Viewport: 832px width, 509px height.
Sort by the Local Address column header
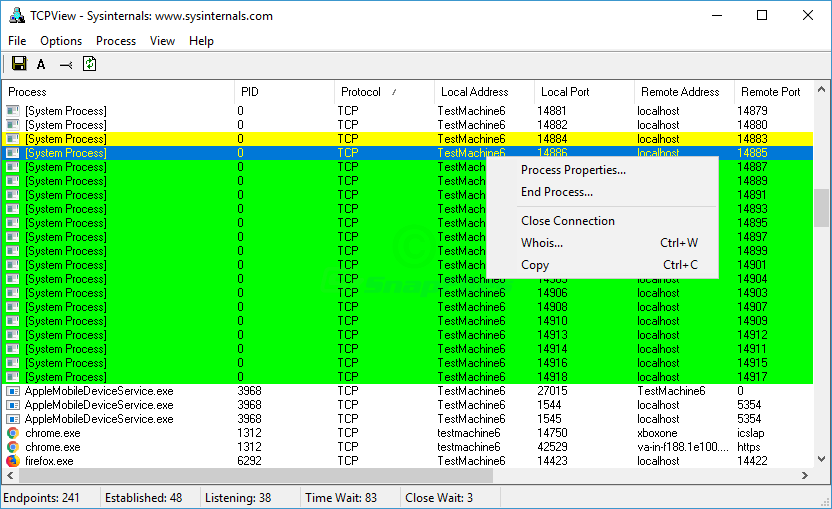click(484, 92)
